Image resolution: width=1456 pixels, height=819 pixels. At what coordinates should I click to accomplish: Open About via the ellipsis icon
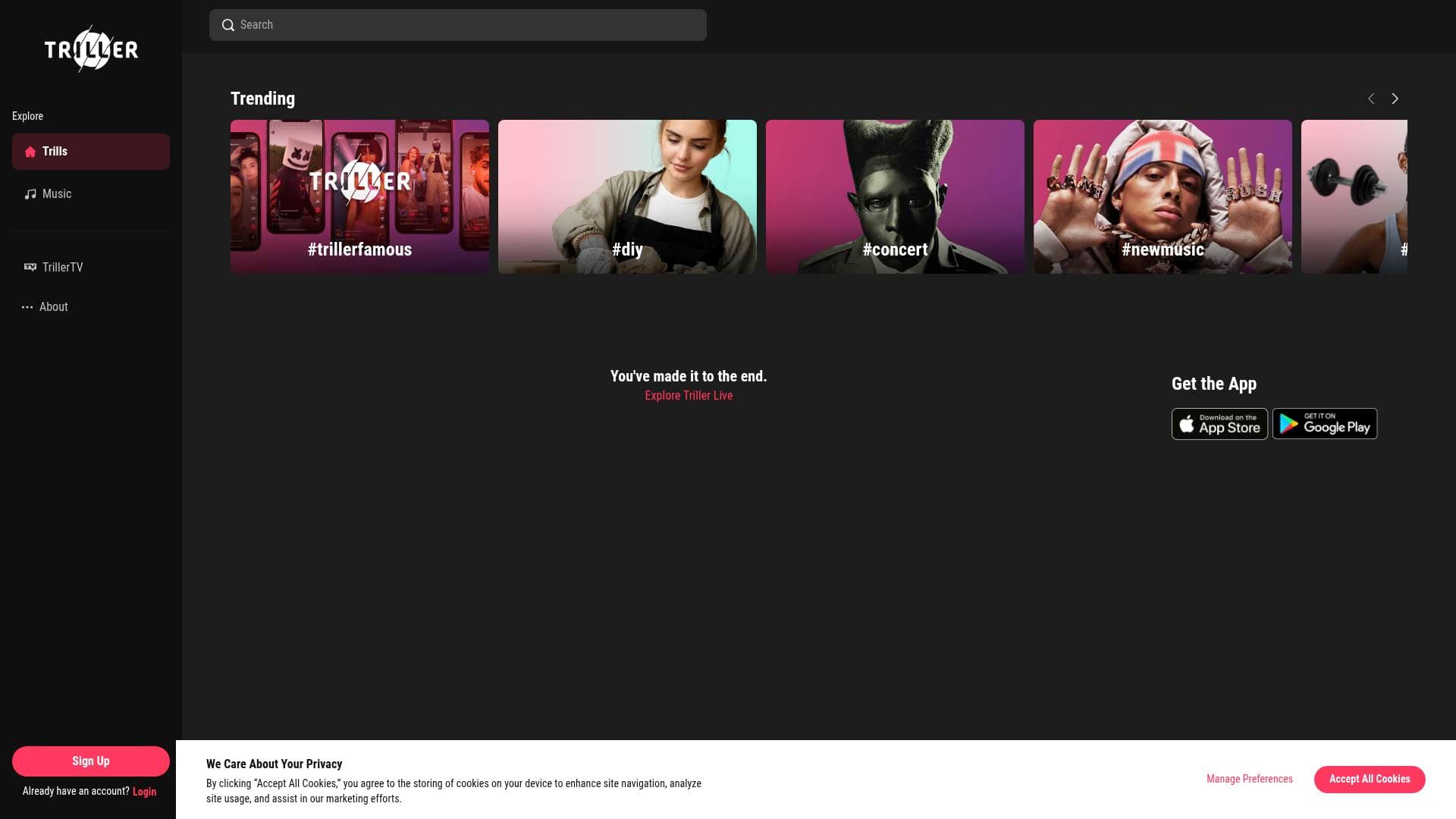click(x=28, y=306)
